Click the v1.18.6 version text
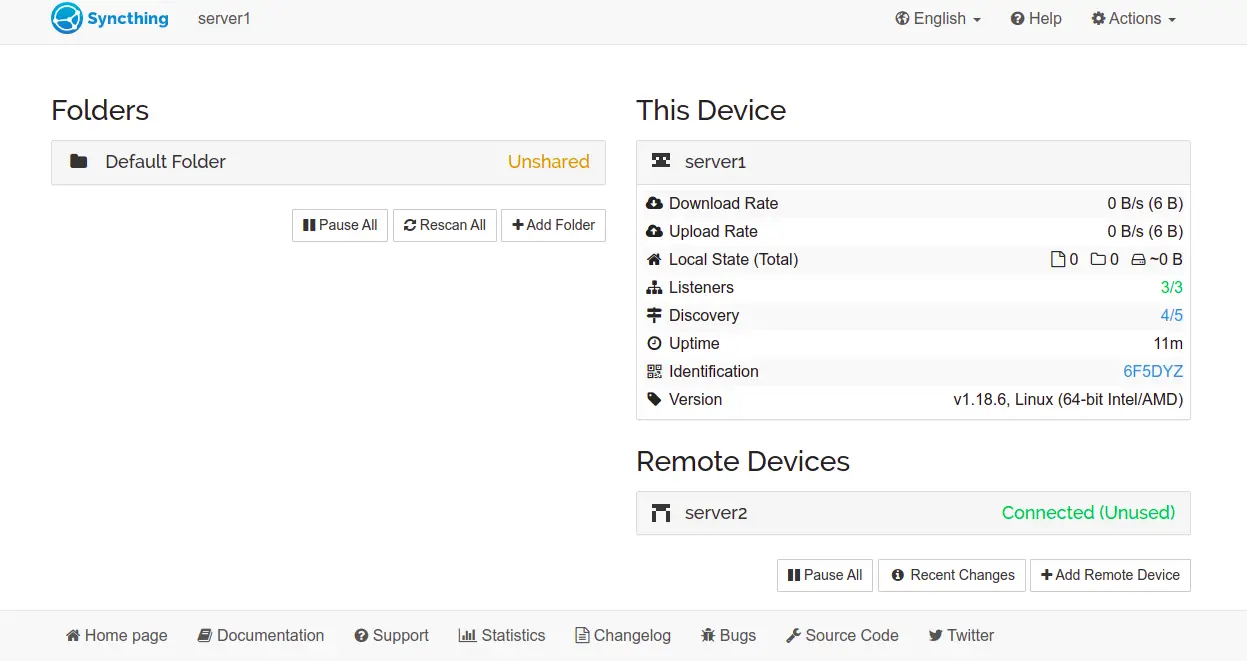 point(1068,399)
